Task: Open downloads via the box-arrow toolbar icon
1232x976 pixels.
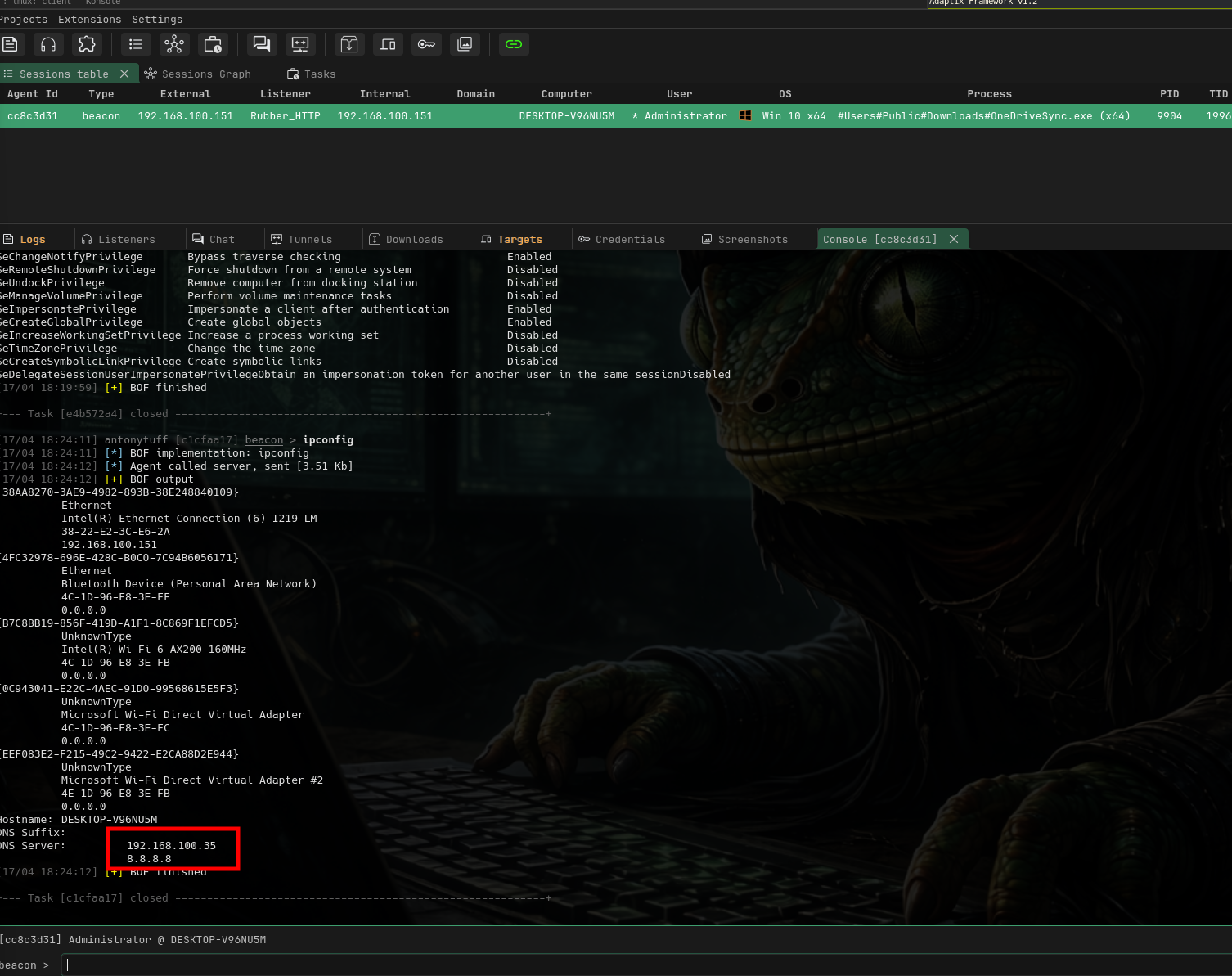Action: click(x=349, y=44)
